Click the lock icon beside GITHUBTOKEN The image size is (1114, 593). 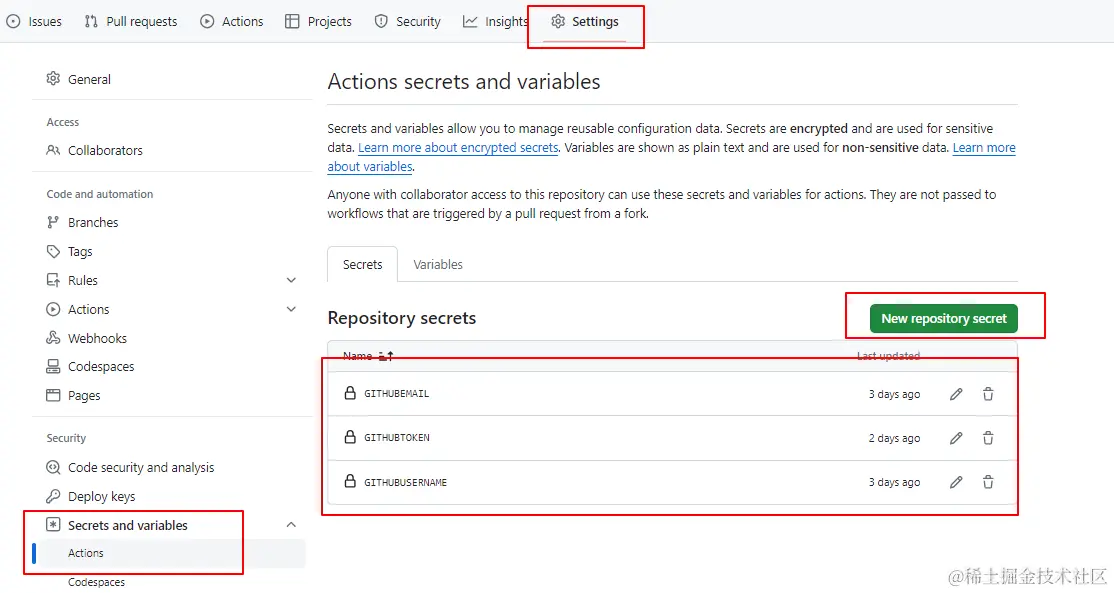350,437
